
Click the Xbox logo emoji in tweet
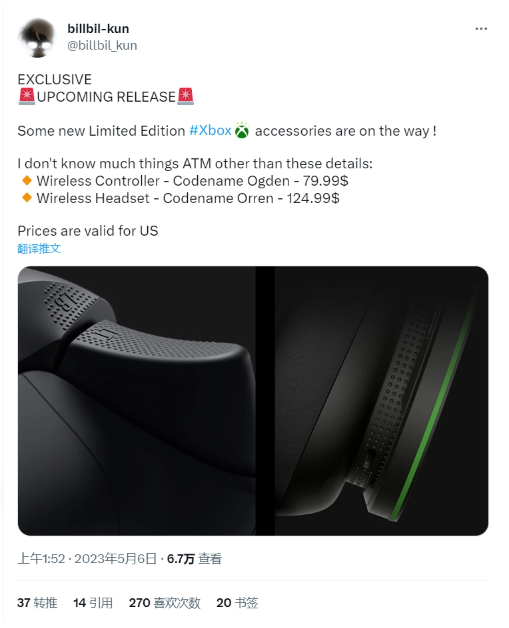tap(242, 131)
